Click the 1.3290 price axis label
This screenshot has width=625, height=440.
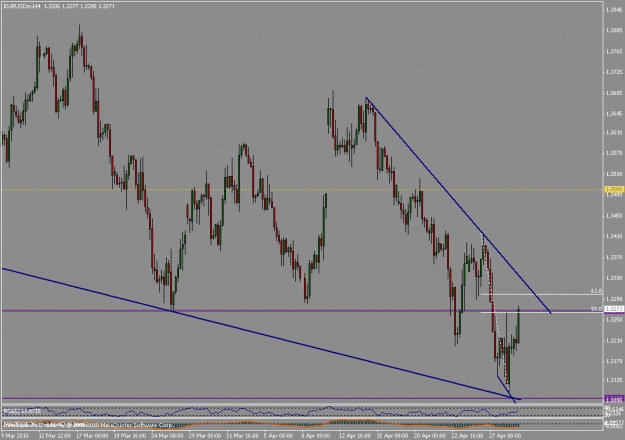click(614, 299)
